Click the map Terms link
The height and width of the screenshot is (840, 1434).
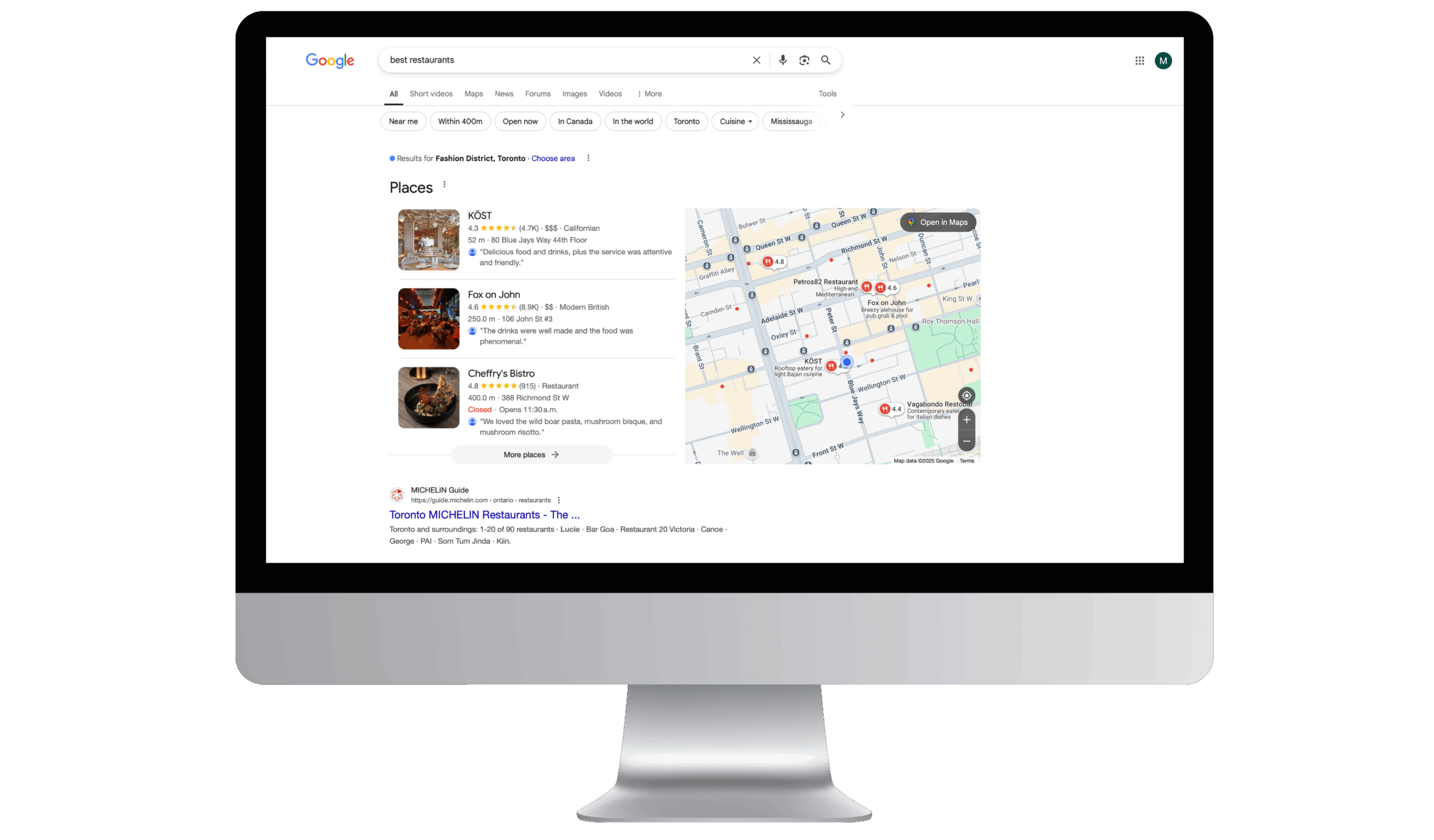coord(966,461)
